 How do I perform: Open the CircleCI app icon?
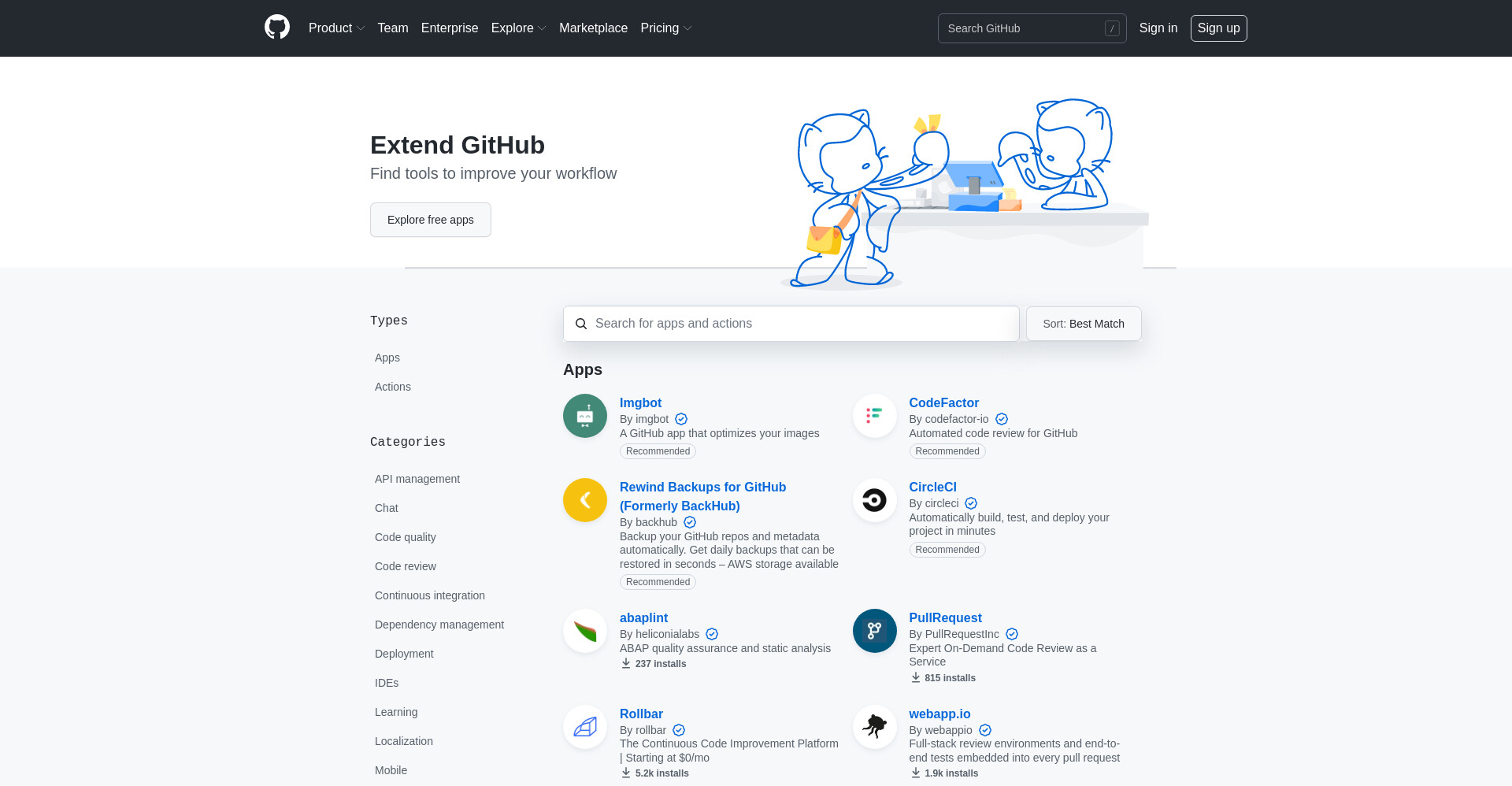point(874,500)
